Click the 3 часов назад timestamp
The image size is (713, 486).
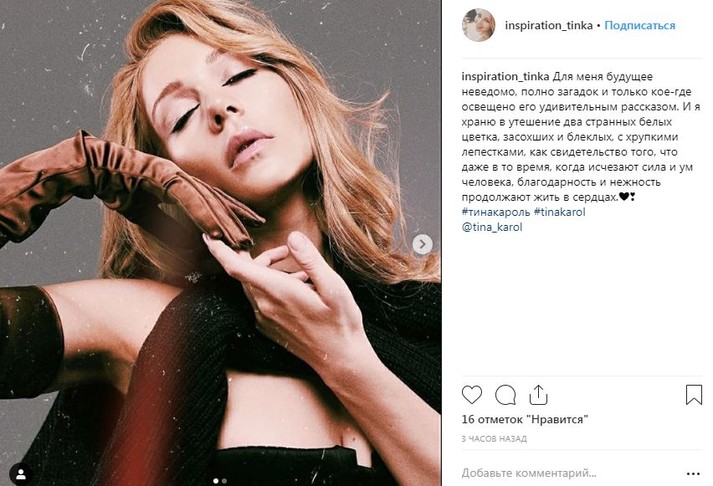pos(494,440)
